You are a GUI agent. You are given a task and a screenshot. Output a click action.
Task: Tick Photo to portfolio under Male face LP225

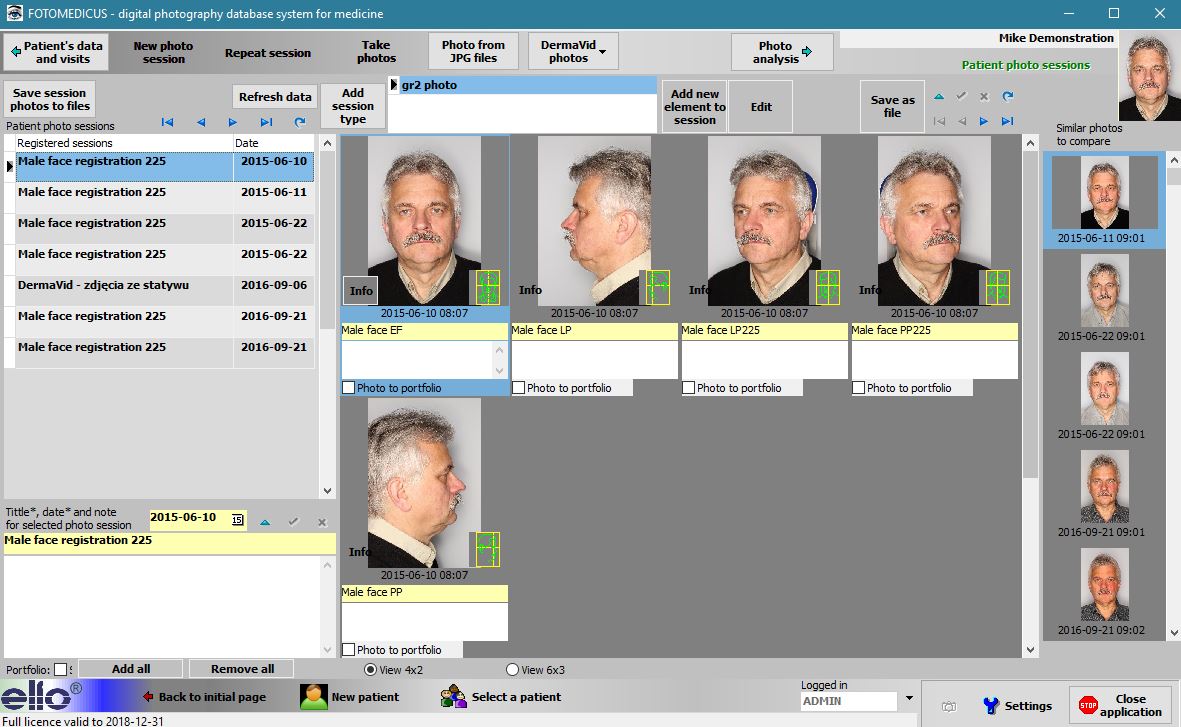[x=688, y=388]
